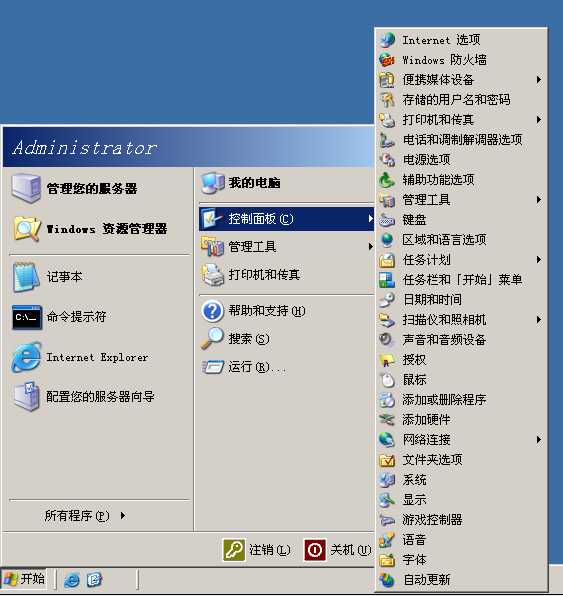Select the 控制面板(C) menu entry

(287, 219)
